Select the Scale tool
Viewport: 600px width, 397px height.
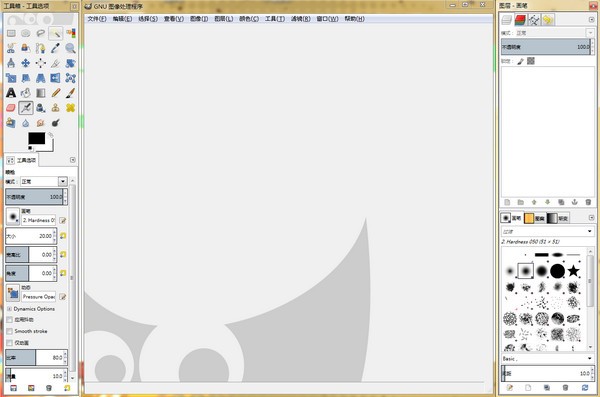[11, 78]
